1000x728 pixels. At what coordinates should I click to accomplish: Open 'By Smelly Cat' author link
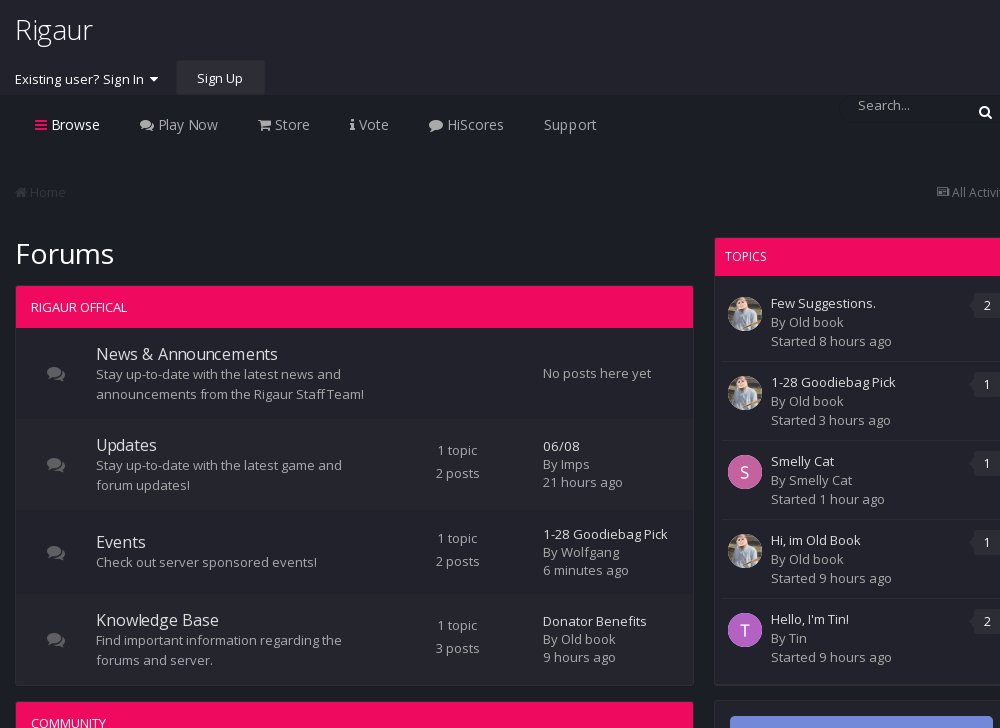820,481
